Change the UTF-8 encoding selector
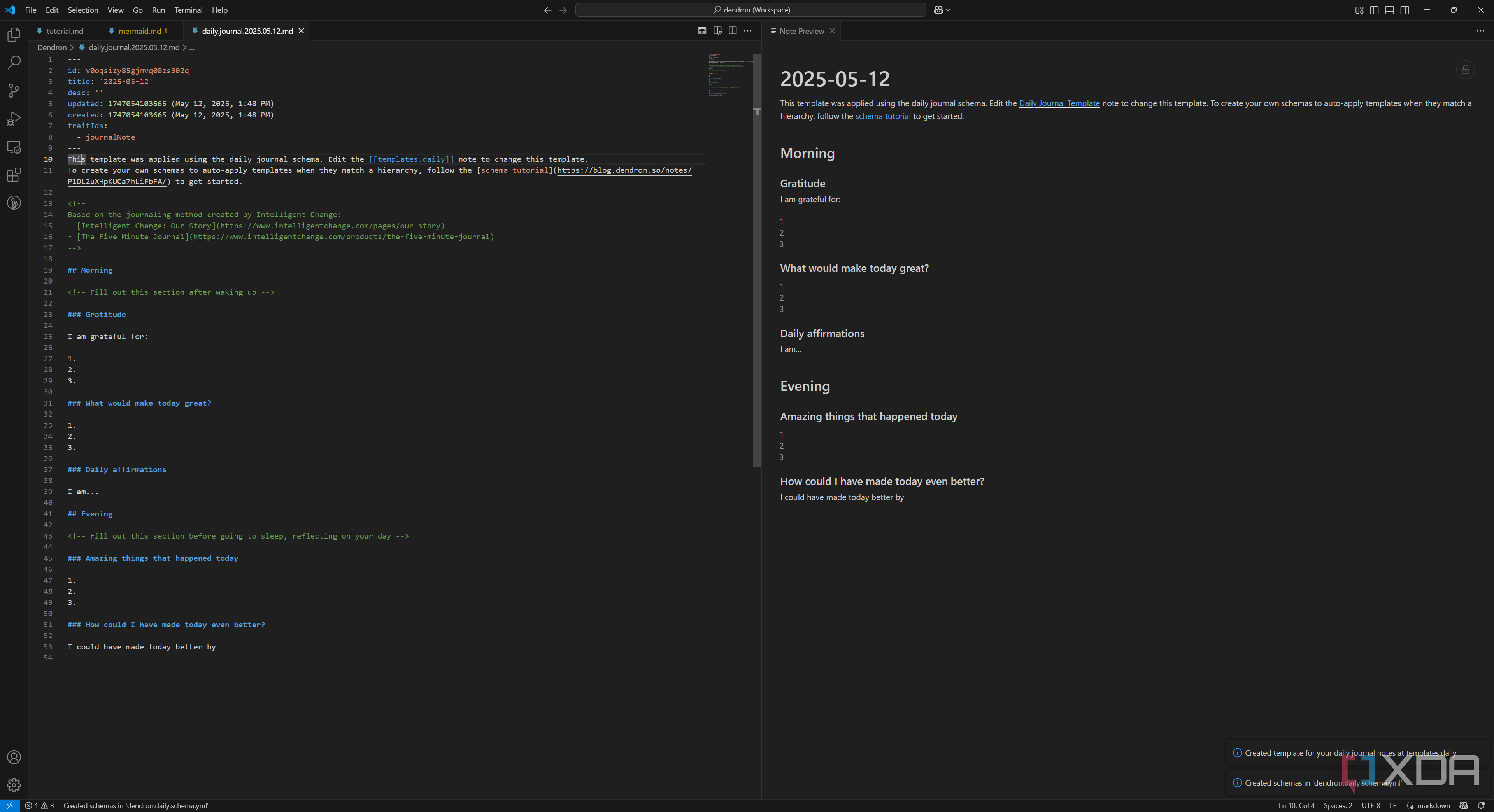Screen dimensions: 1494x812 1370,806
